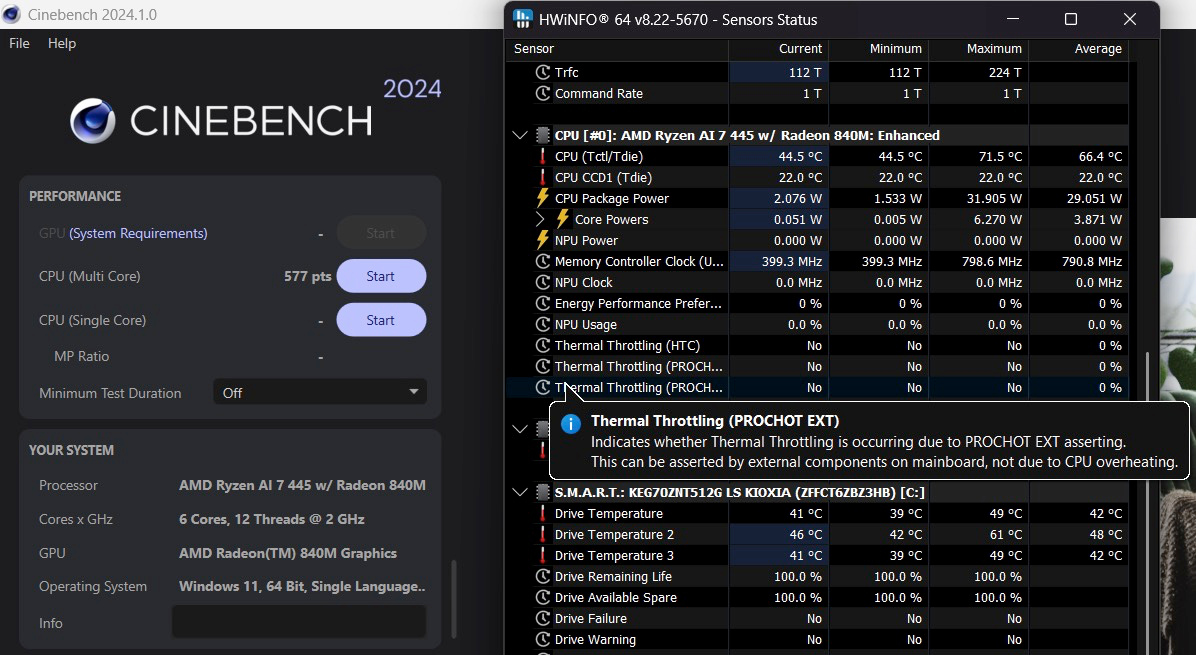Open the File menu in Cinebench
This screenshot has height=655, width=1196.
point(19,43)
